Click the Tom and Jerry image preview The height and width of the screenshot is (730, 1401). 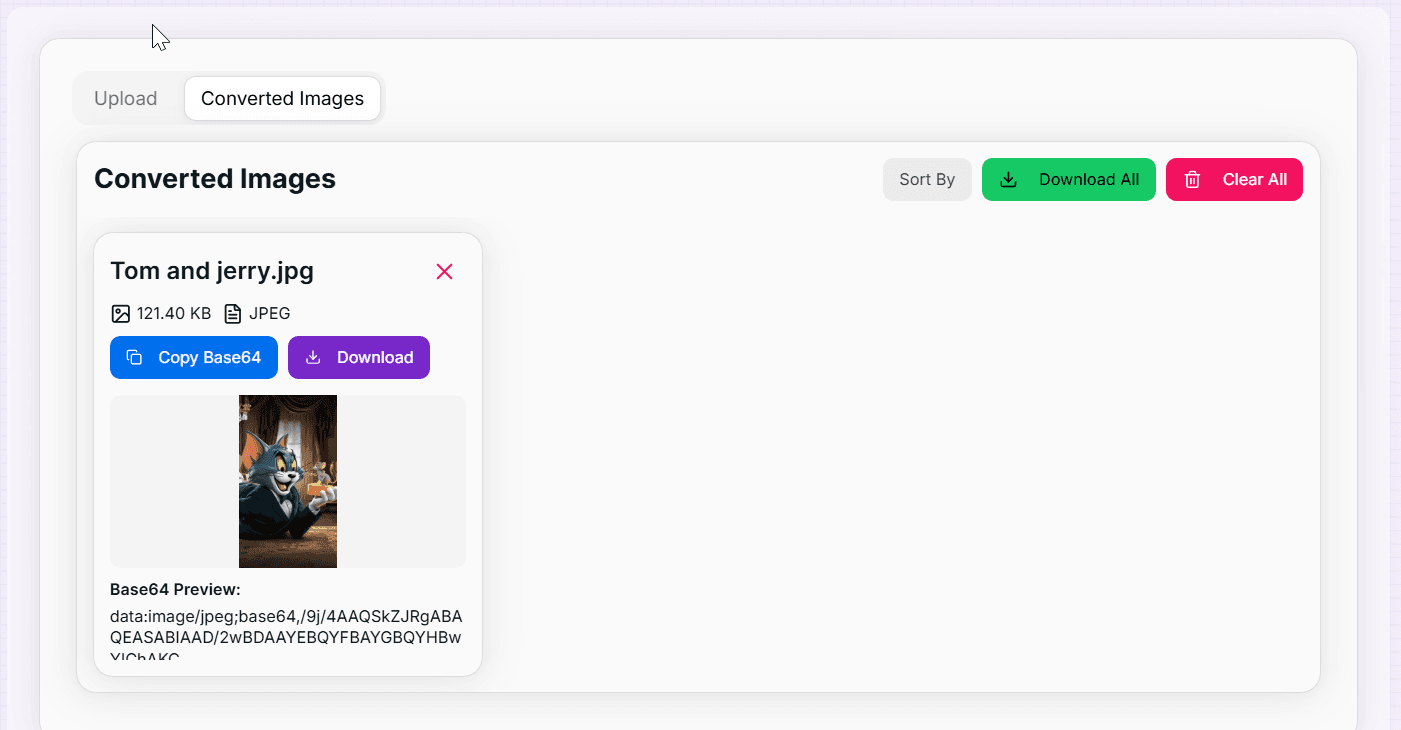pyautogui.click(x=287, y=481)
